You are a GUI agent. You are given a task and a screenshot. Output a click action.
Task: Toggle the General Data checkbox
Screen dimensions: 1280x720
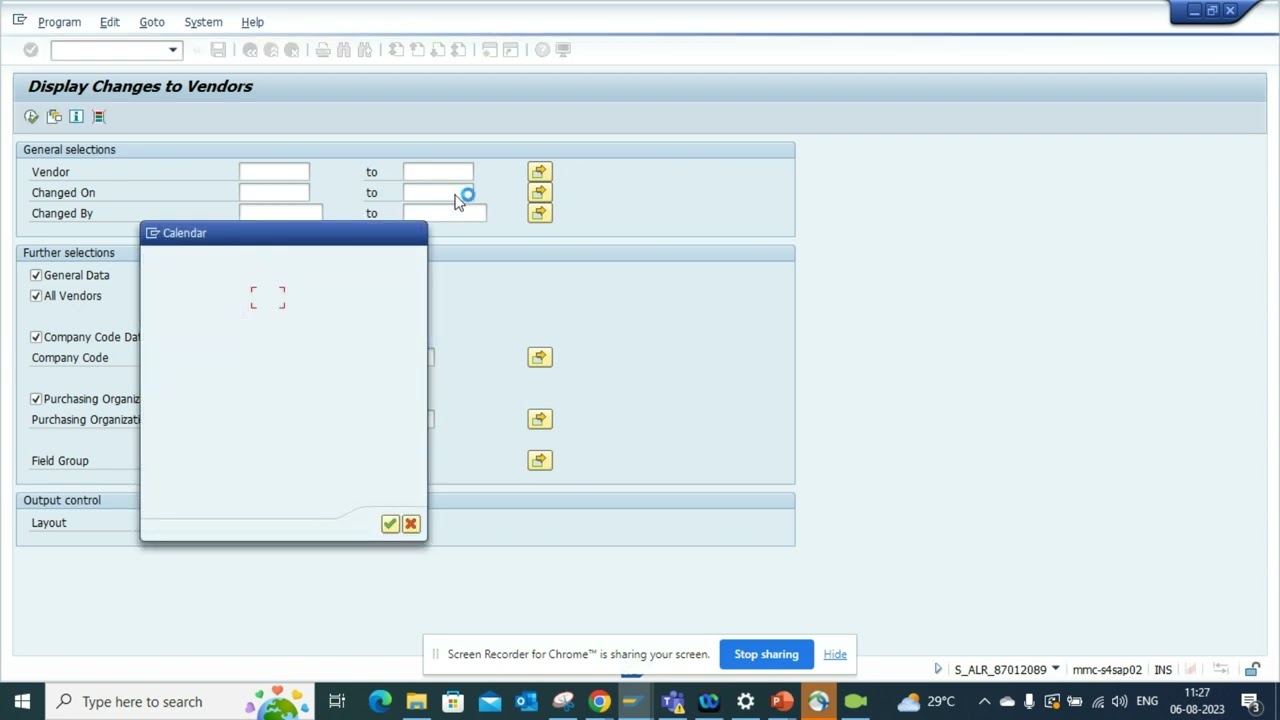point(36,275)
